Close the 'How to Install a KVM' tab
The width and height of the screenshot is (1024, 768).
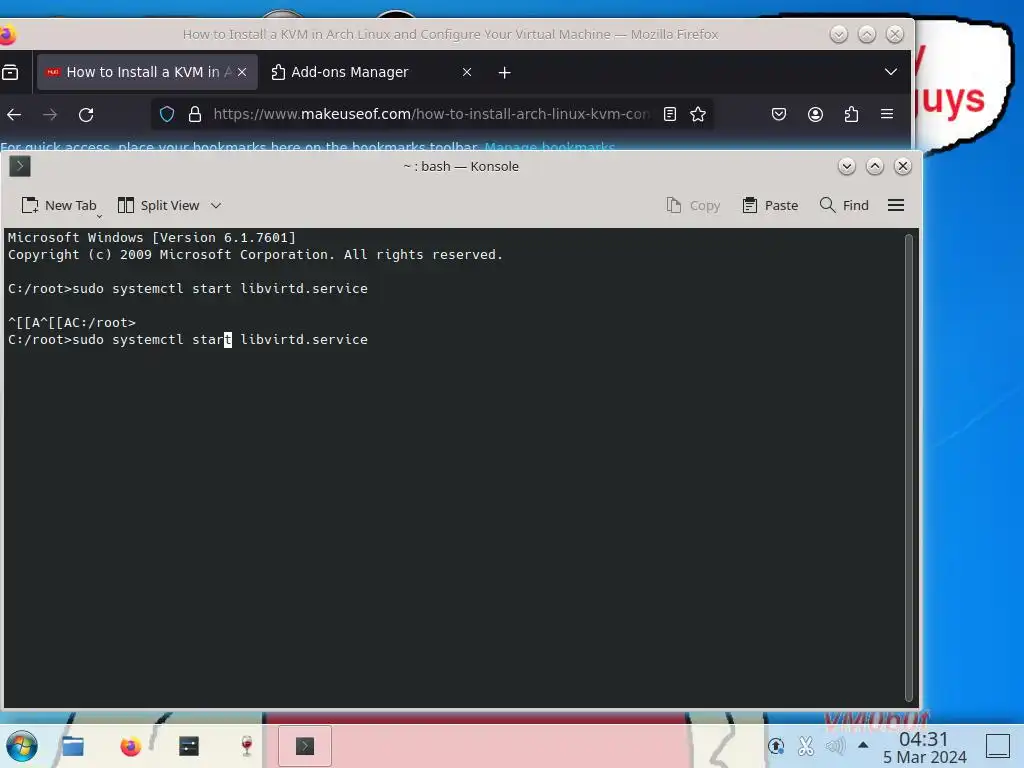[x=242, y=72]
